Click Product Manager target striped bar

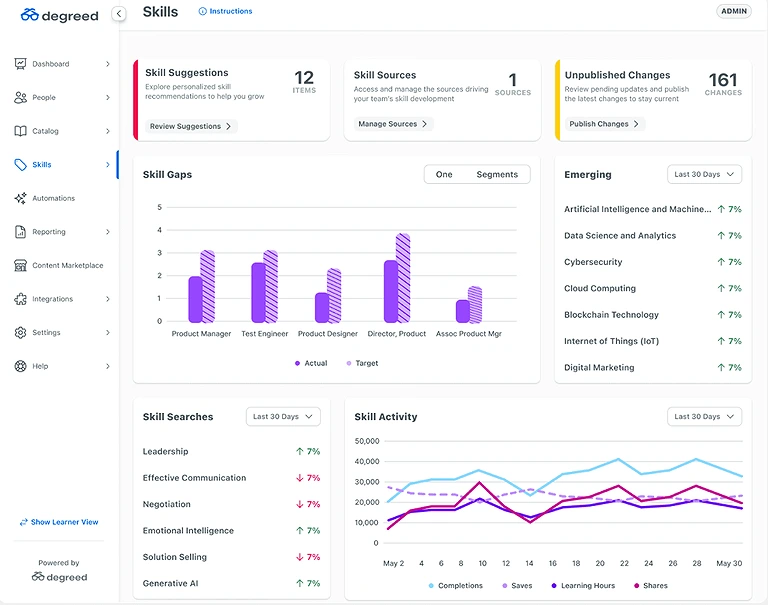(208, 287)
